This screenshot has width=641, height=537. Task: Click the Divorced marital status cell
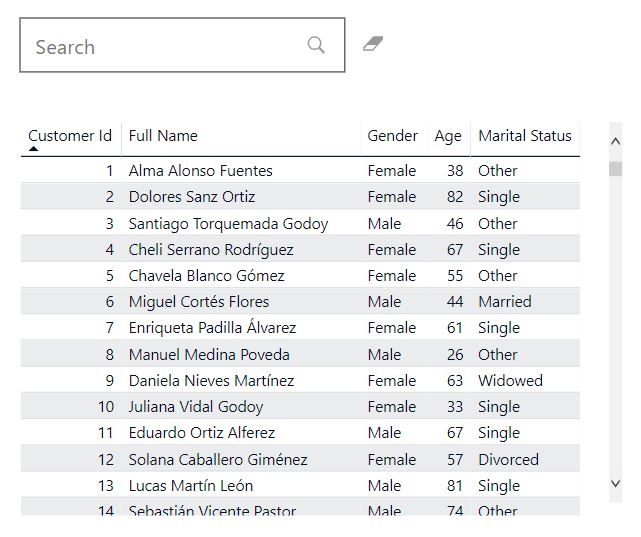(x=508, y=460)
